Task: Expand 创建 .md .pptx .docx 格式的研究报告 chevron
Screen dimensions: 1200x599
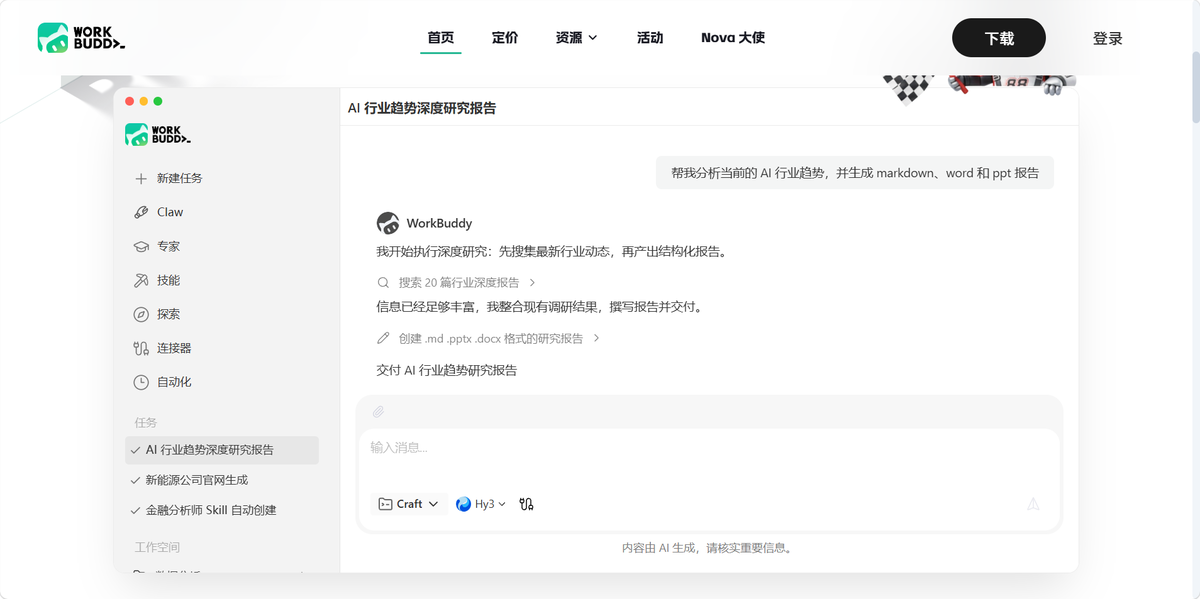Action: (597, 338)
